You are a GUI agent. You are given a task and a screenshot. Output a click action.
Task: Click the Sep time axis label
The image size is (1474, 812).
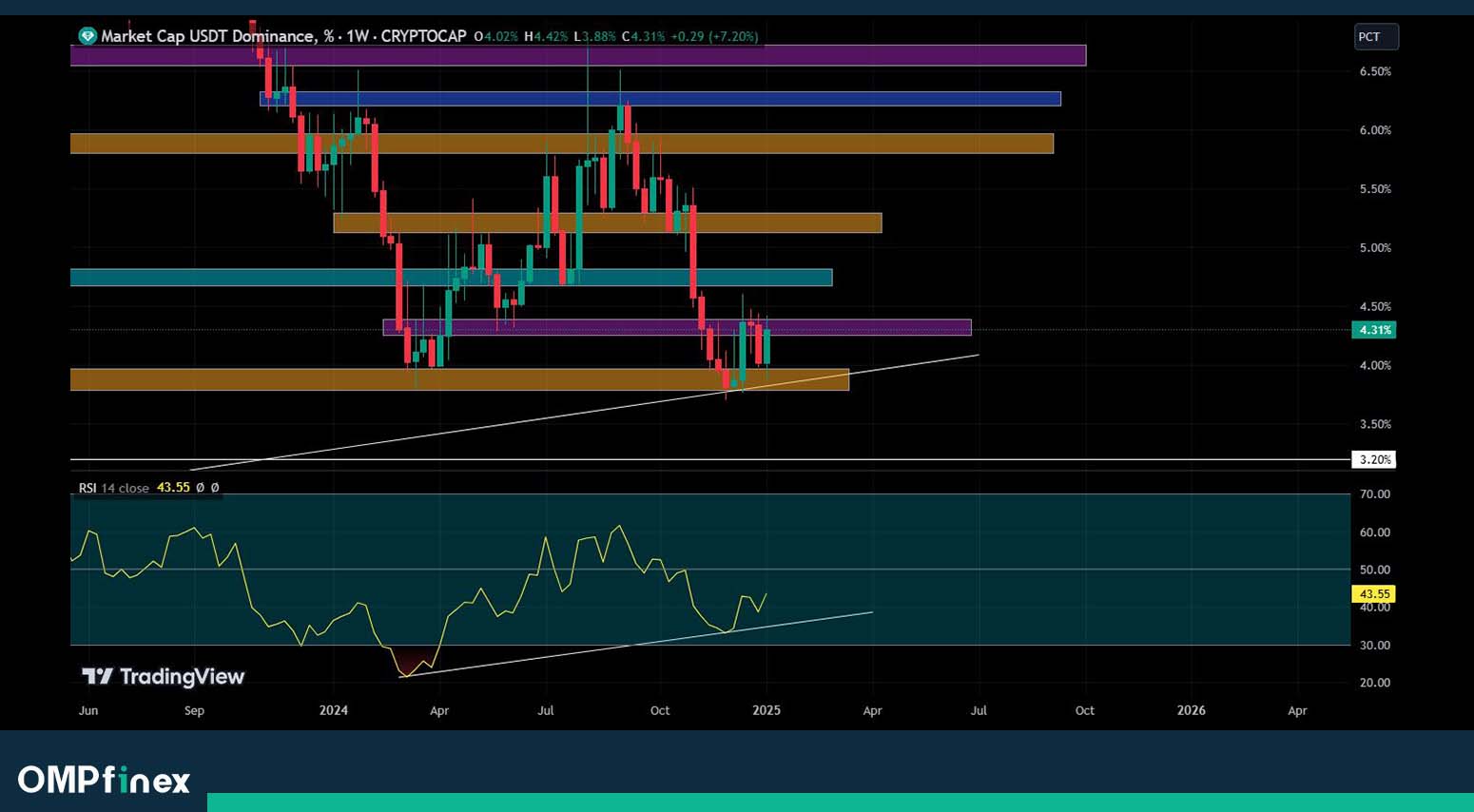coord(194,710)
